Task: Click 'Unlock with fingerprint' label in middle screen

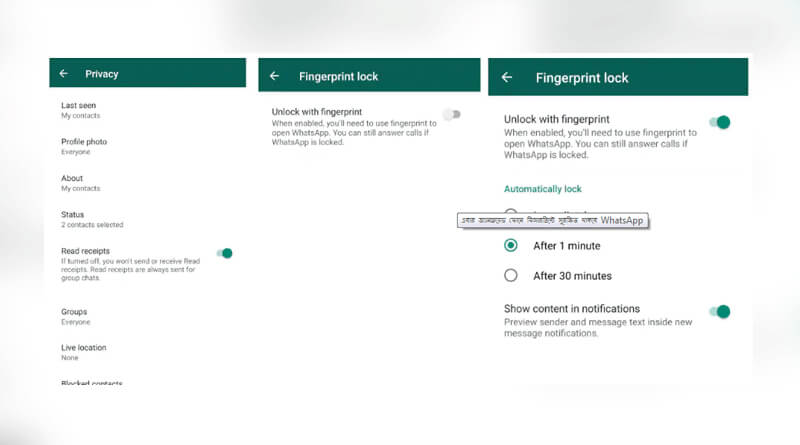Action: pos(316,112)
